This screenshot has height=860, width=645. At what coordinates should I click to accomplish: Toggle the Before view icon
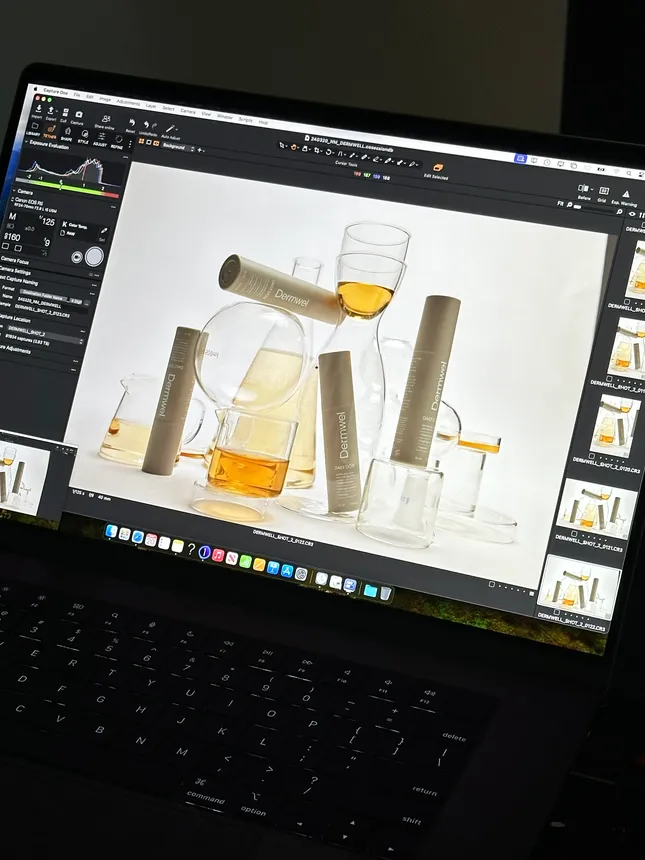tap(583, 189)
